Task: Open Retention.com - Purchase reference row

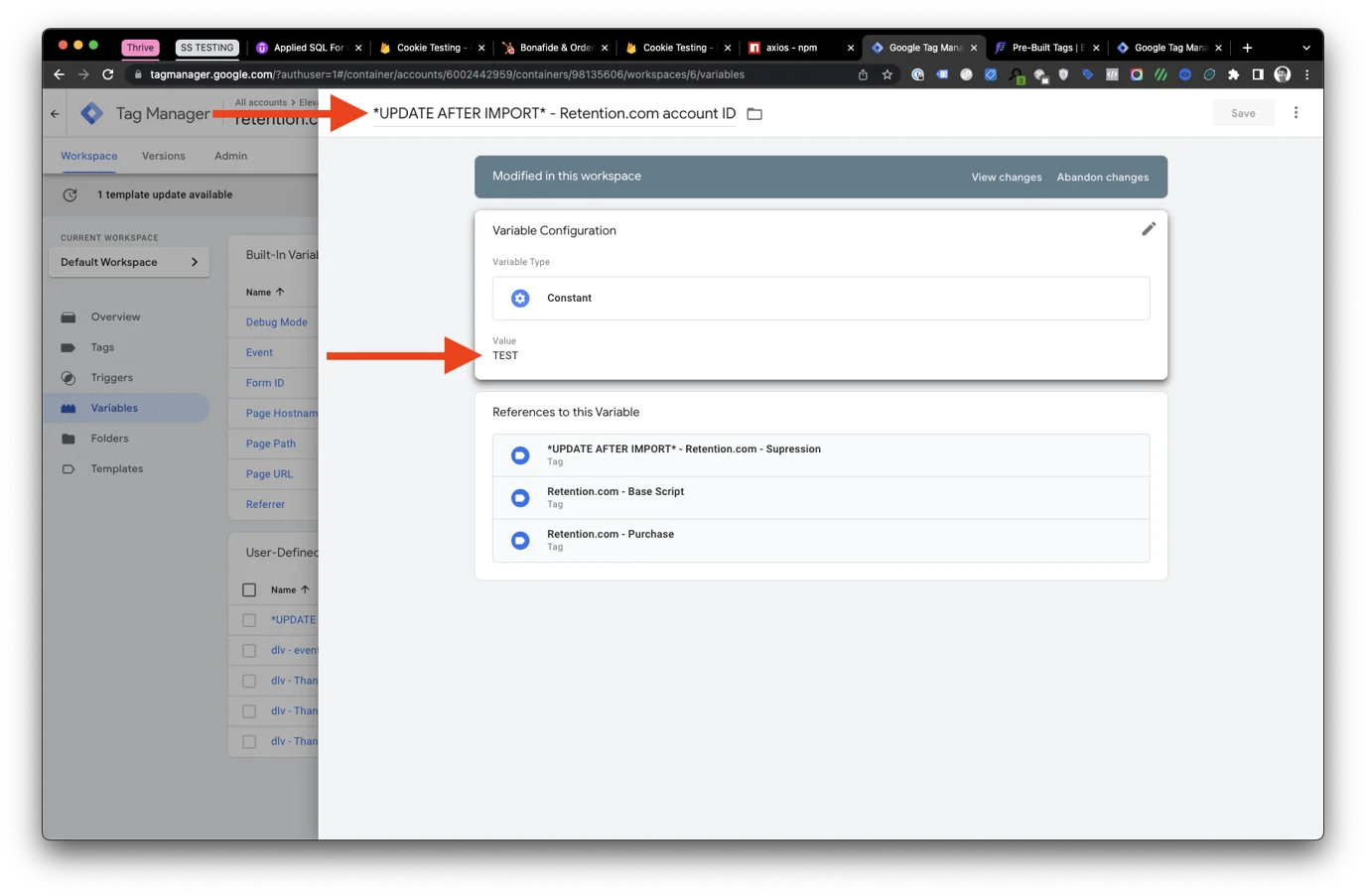Action: coord(821,541)
